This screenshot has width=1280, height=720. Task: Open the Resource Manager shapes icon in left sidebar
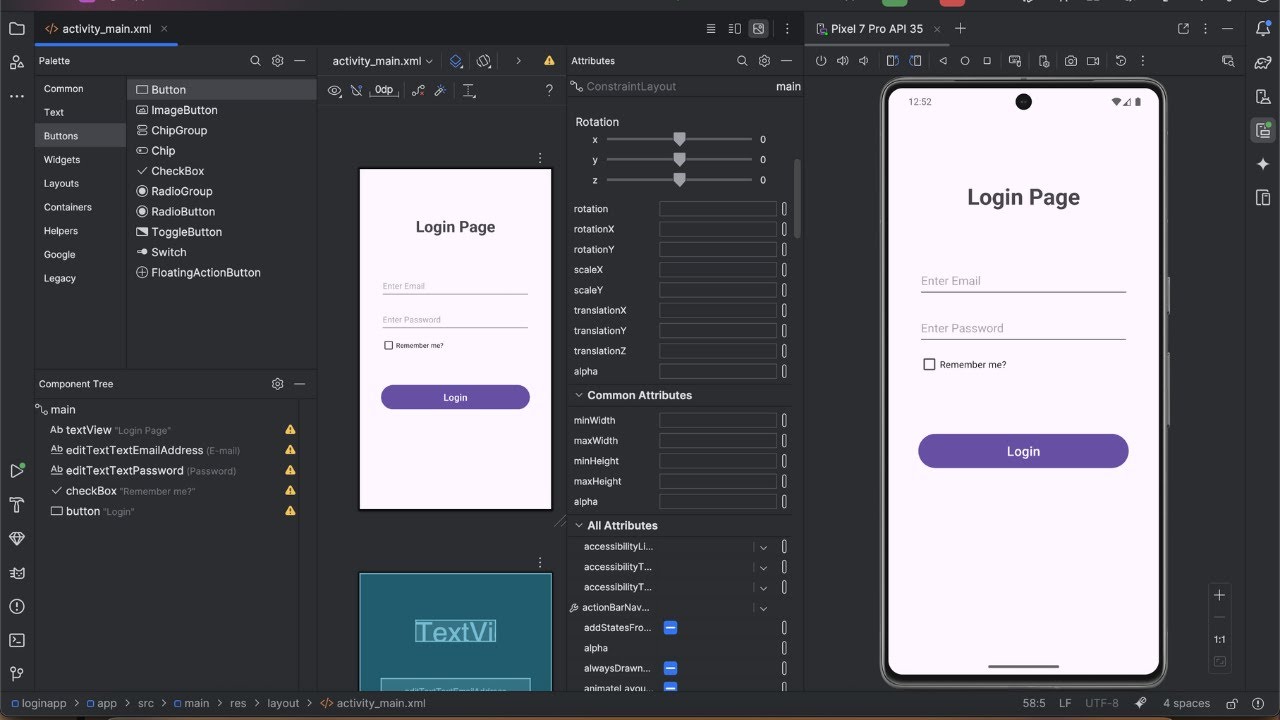click(16, 62)
